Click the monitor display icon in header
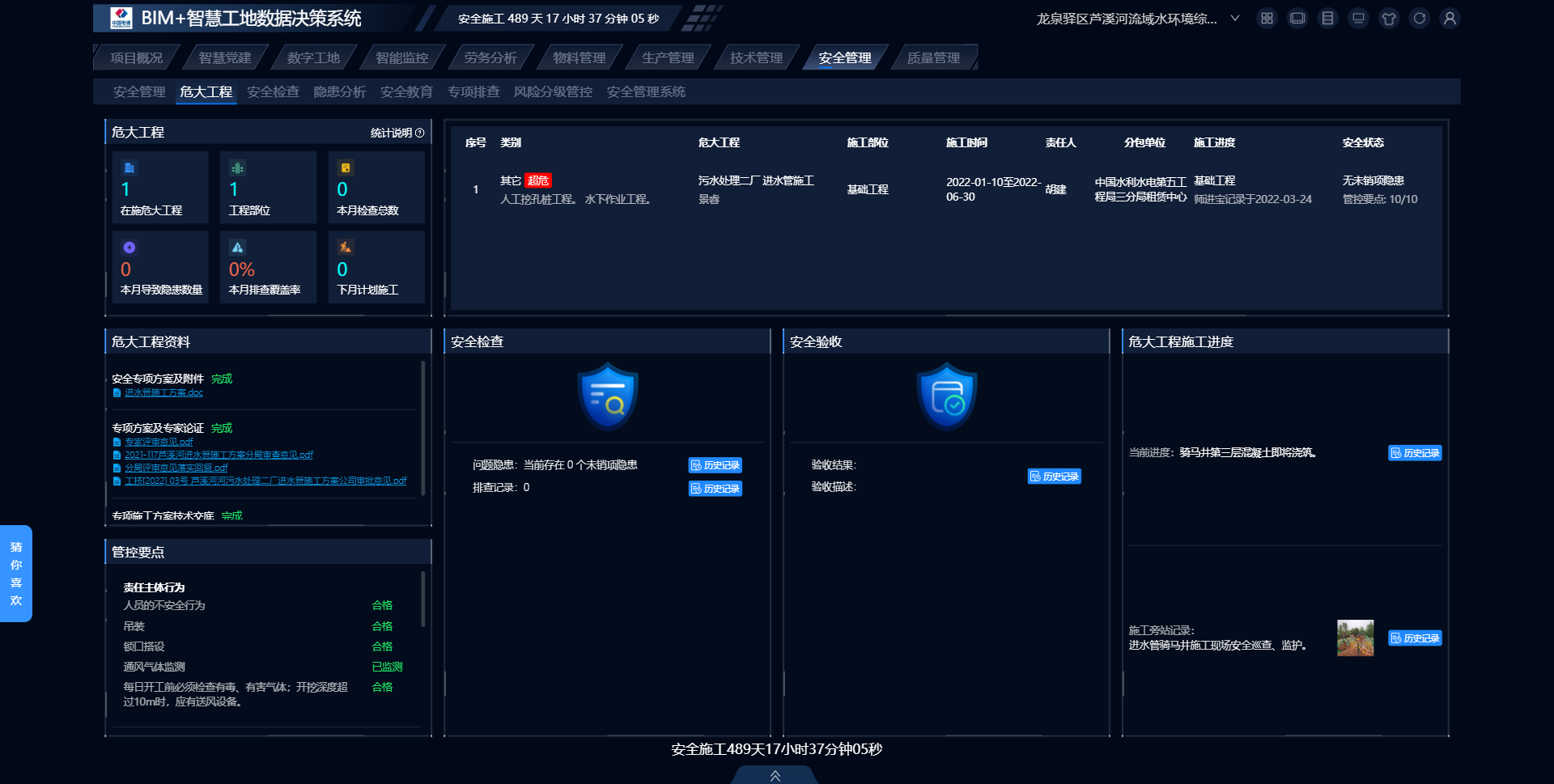Image resolution: width=1554 pixels, height=784 pixels. (1358, 19)
